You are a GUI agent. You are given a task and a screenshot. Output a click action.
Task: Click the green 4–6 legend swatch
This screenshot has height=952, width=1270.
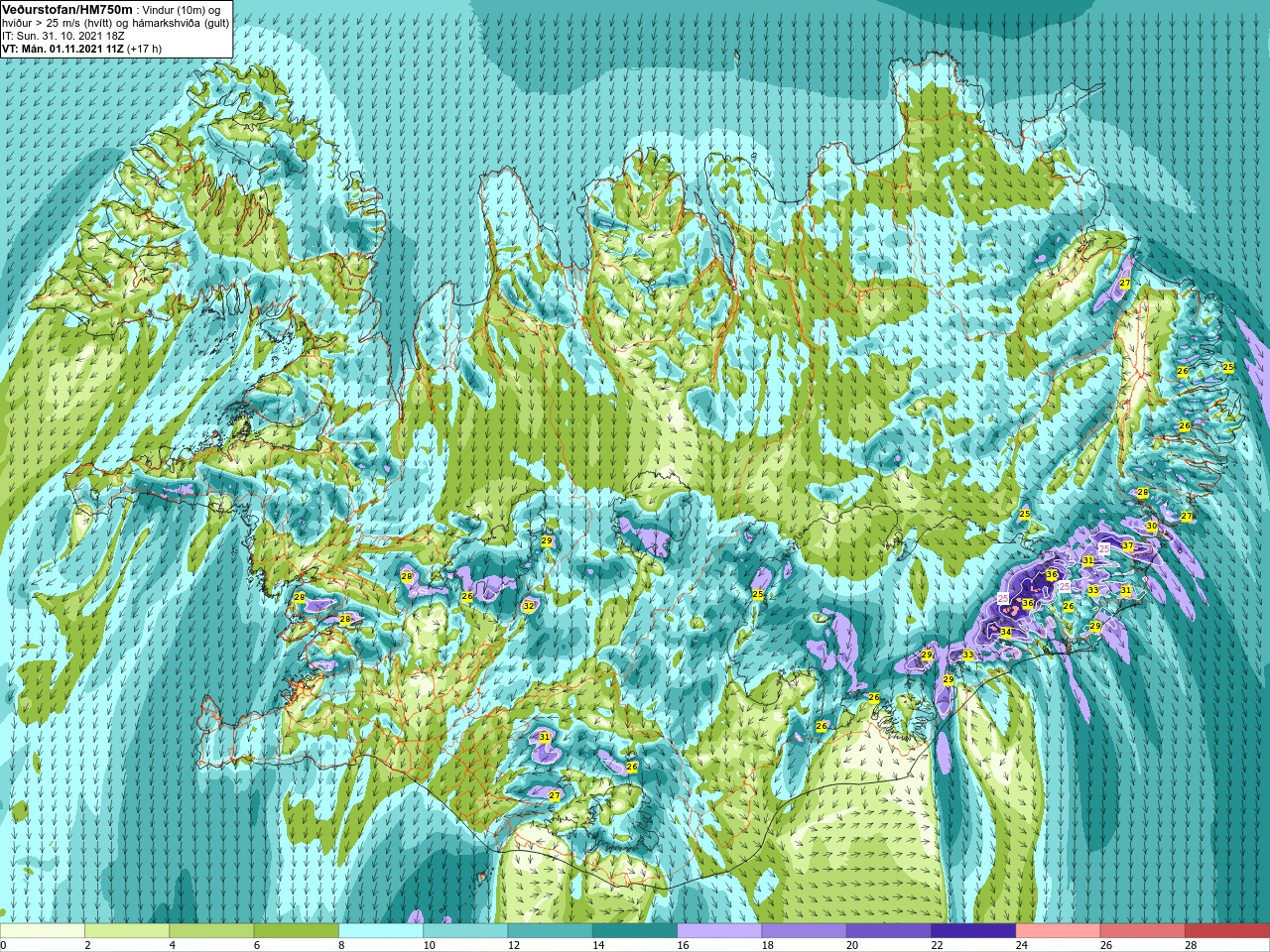212,931
